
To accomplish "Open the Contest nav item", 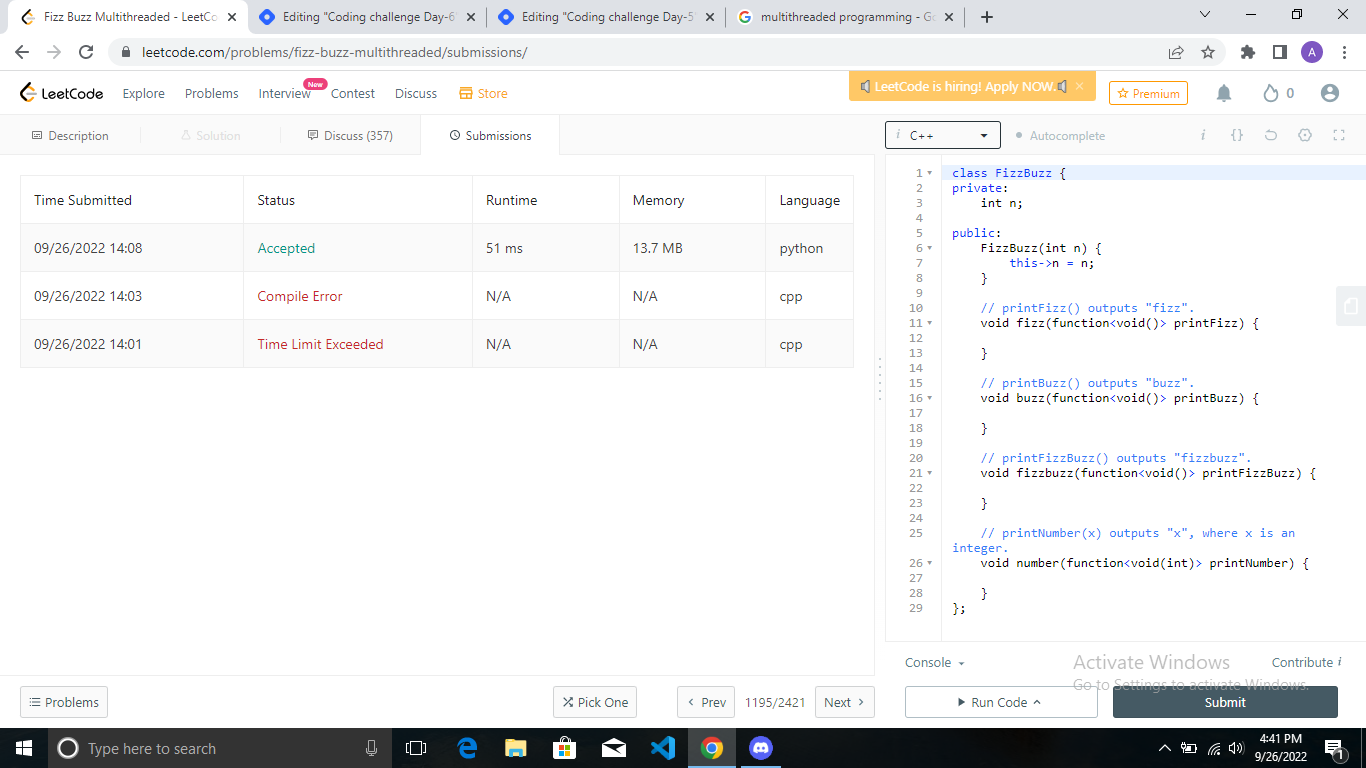I will (353, 93).
